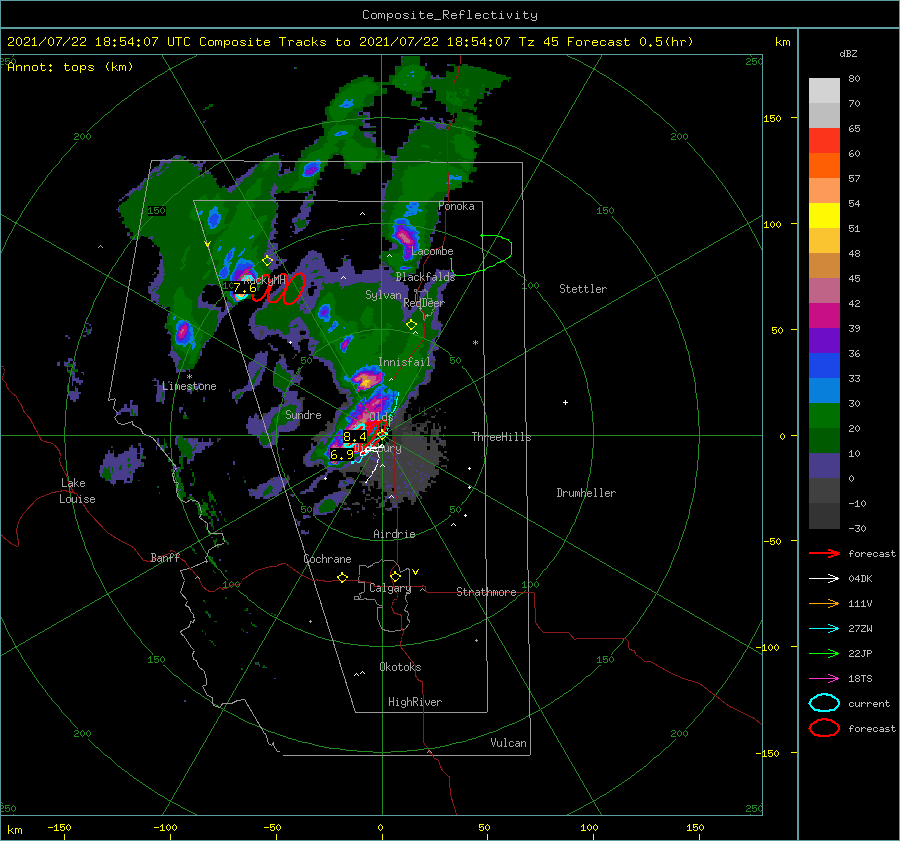This screenshot has height=841, width=900.
Task: Click the asterisk marker above Limestone
Action: (189, 377)
